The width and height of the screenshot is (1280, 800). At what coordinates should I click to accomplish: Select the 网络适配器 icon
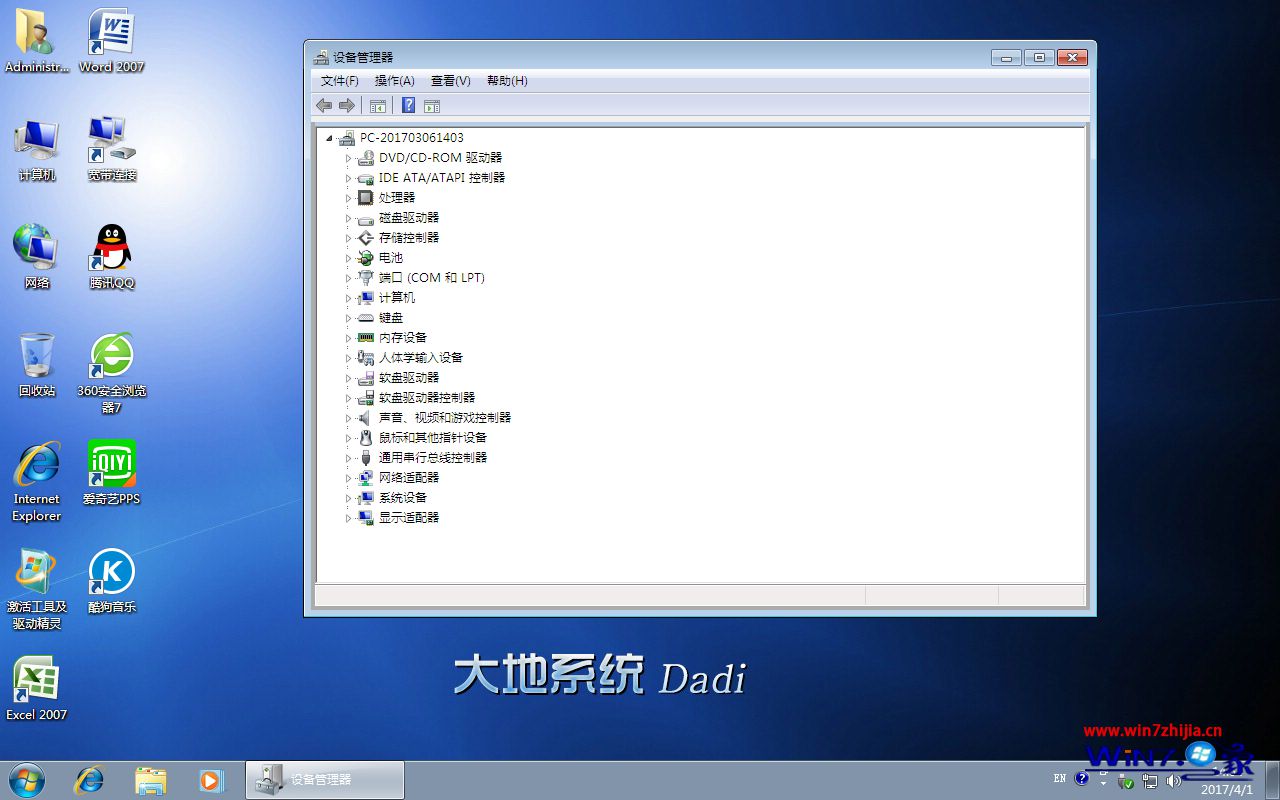click(x=366, y=478)
